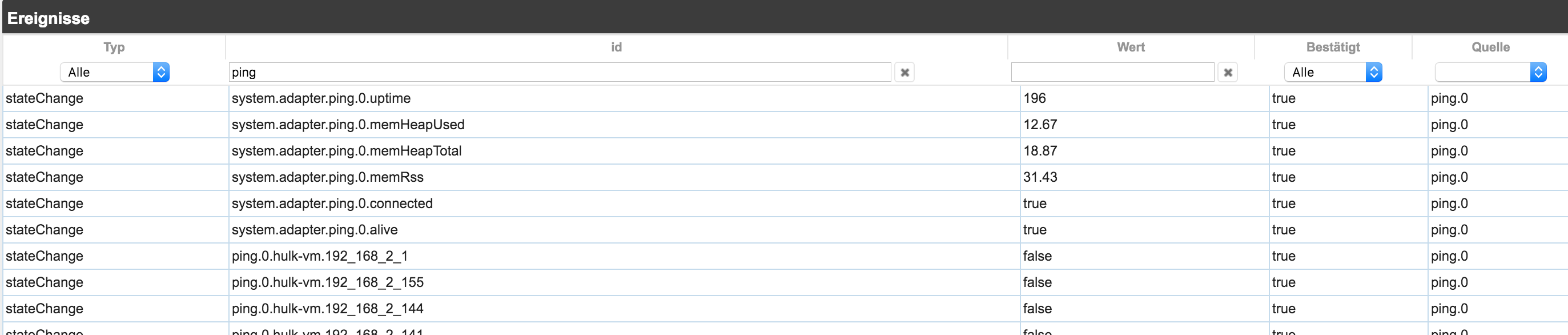The image size is (1568, 335).
Task: Clear the id filter with the x icon
Action: point(904,73)
